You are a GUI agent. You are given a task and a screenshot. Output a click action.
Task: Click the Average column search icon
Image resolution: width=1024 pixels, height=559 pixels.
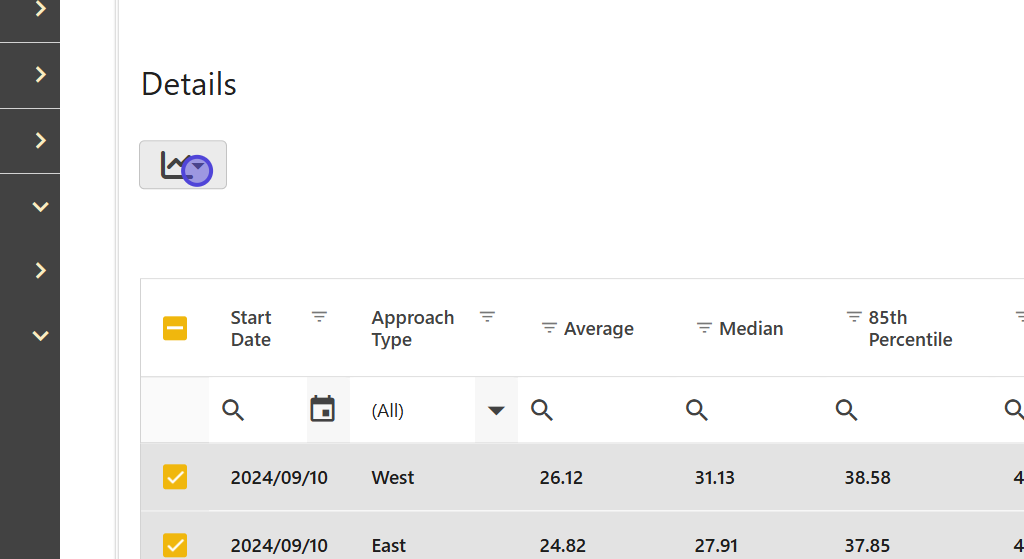pyautogui.click(x=542, y=410)
